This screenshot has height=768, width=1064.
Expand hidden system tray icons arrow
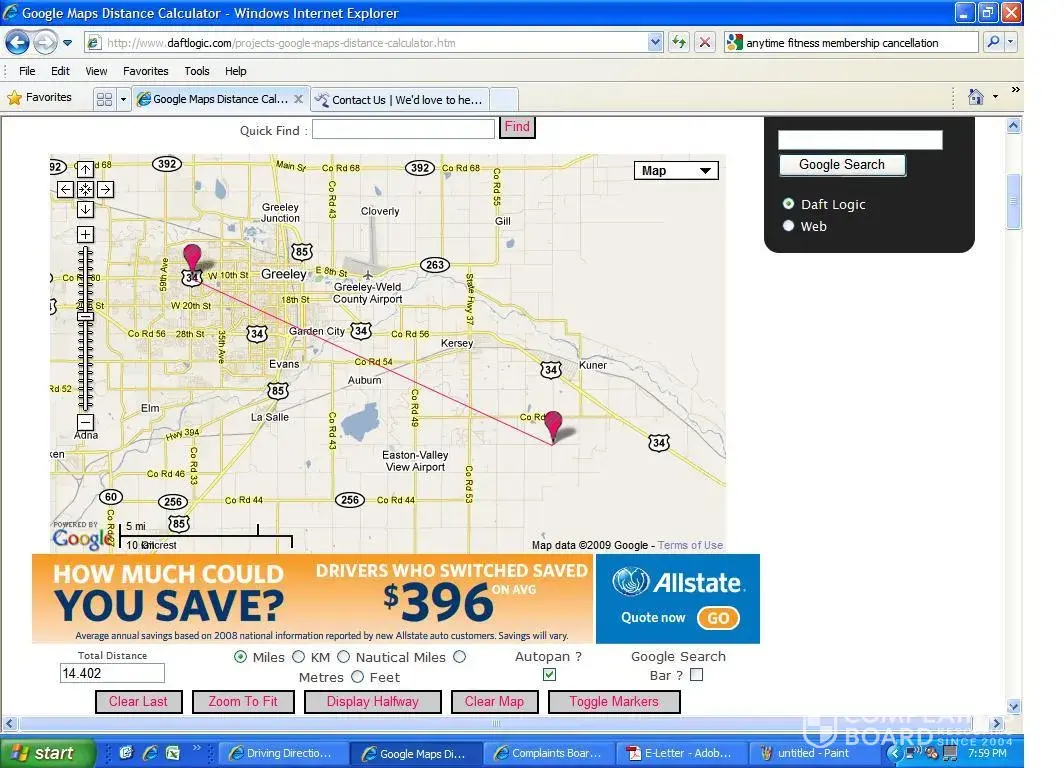(895, 752)
